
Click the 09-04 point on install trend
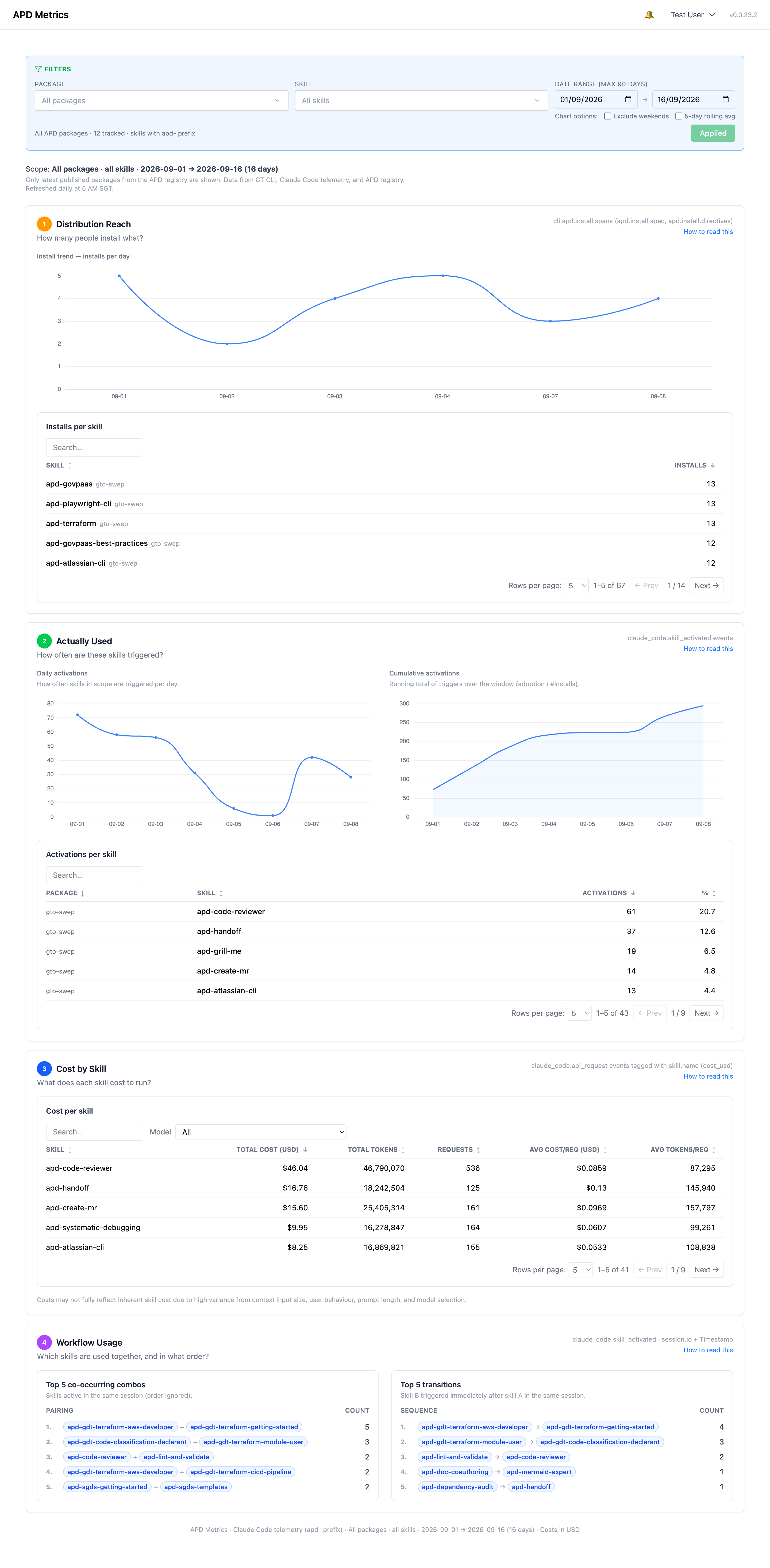[442, 276]
